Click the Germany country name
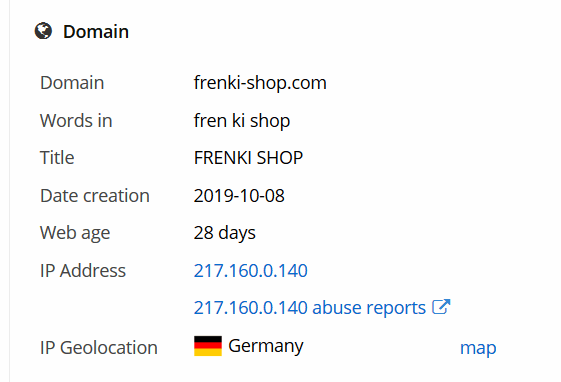The width and height of the screenshot is (561, 382). [x=266, y=346]
